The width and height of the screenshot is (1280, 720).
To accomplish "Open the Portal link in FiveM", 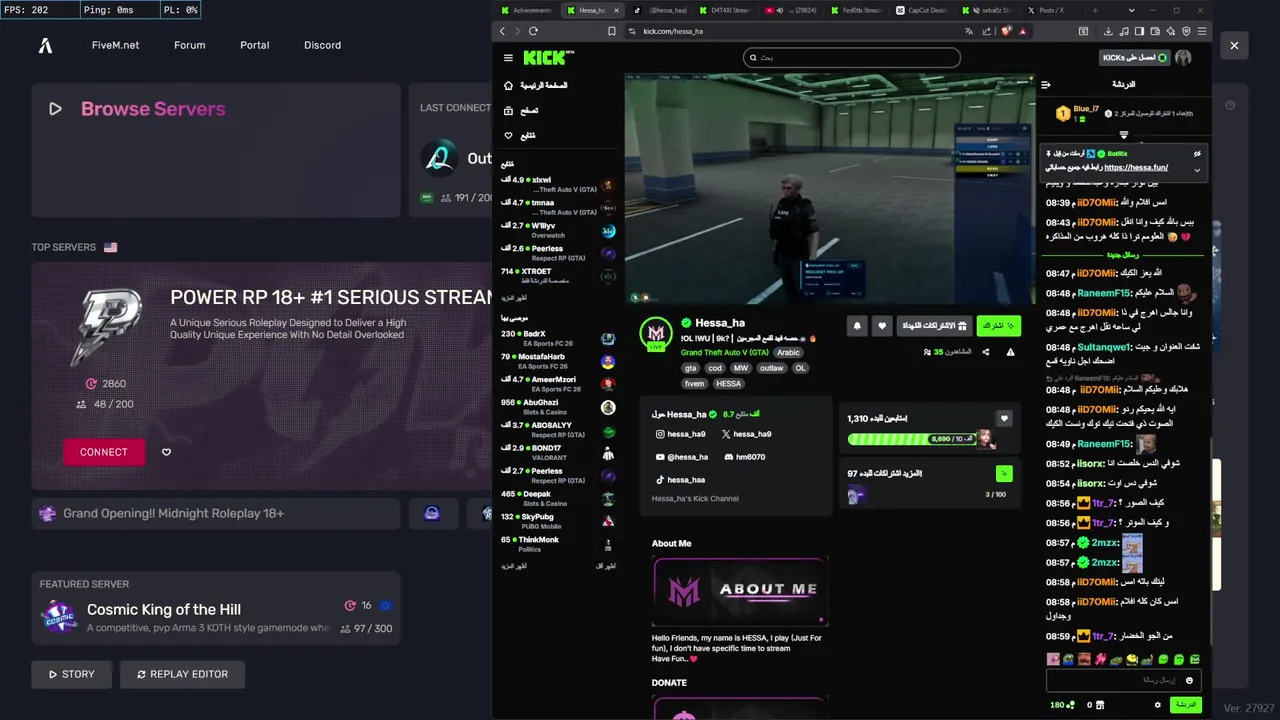I will [254, 45].
